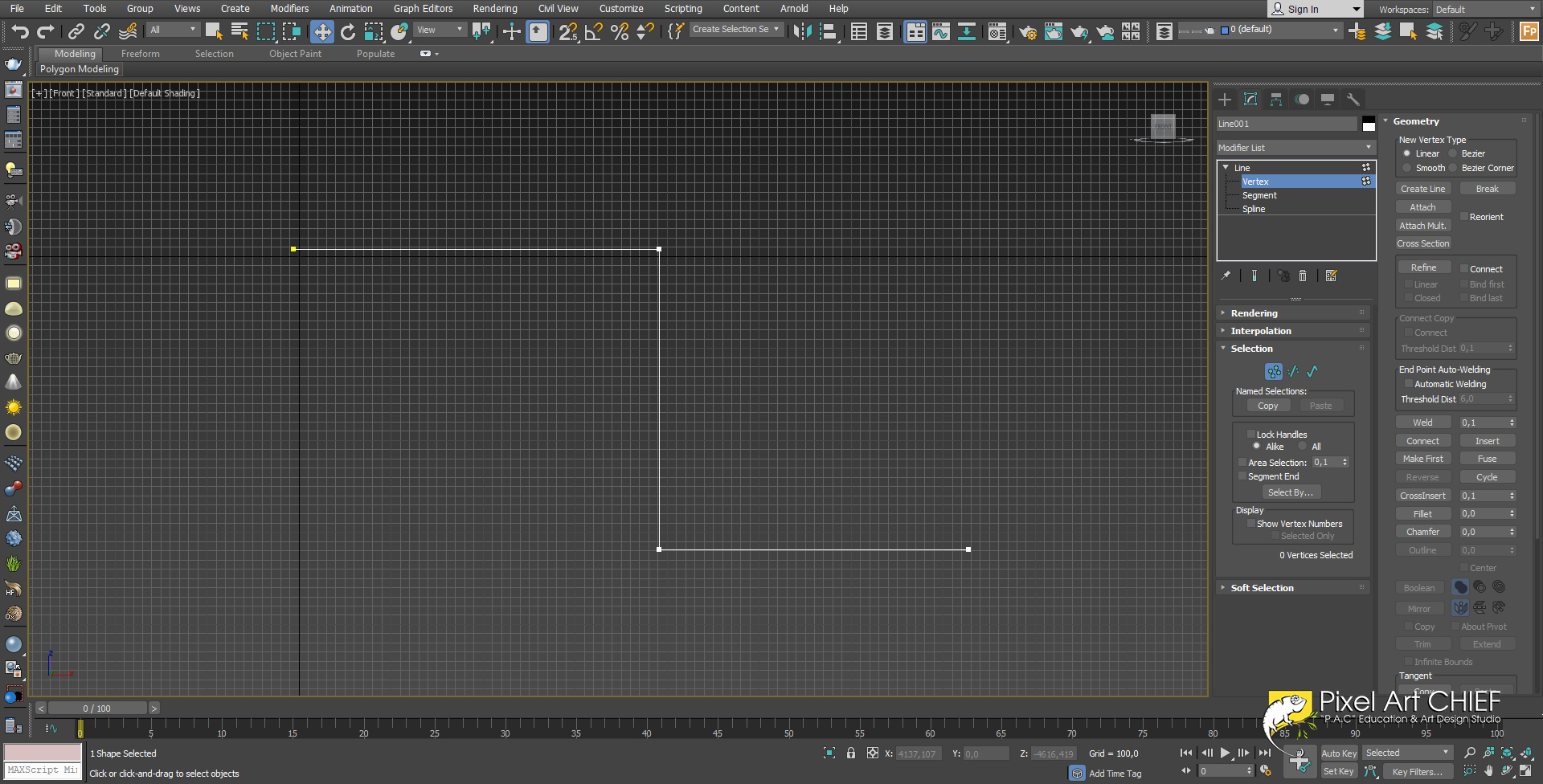Open the Graph Editors menu
The height and width of the screenshot is (784, 1543).
pos(423,9)
